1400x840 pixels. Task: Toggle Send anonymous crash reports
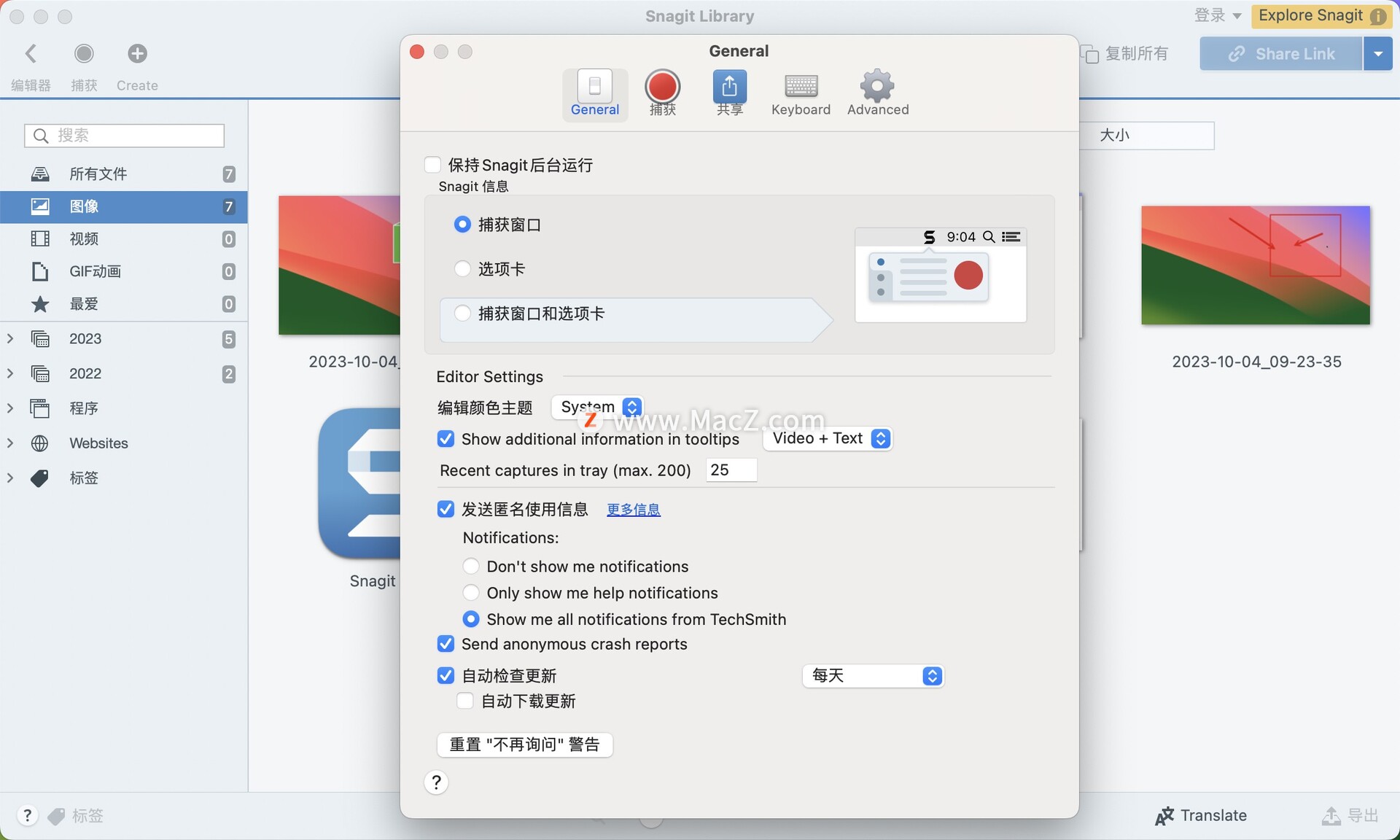tap(446, 644)
